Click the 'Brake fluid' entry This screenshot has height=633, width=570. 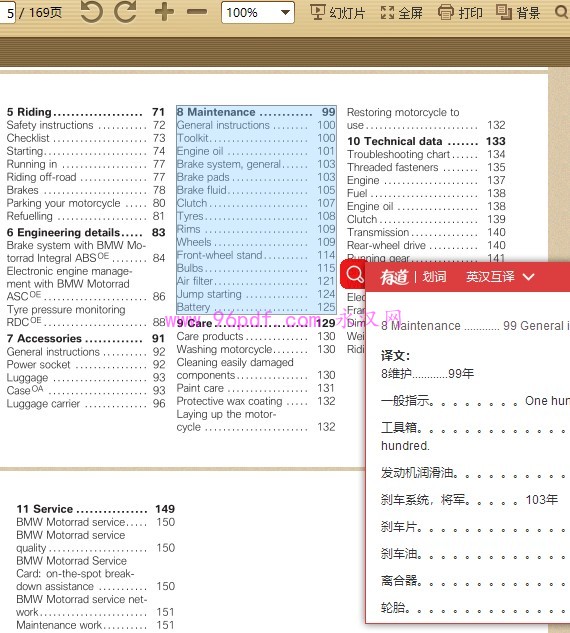(x=256, y=190)
